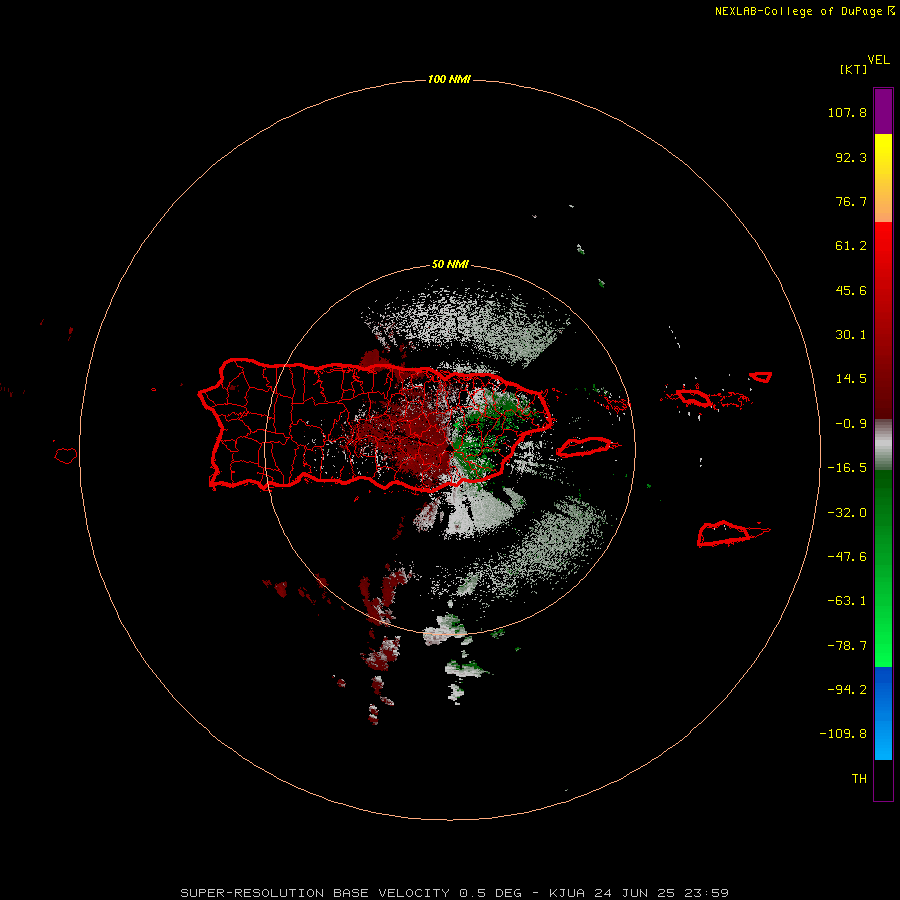Click the 45.6 velocity scale value
Screen dimensions: 900x900
click(x=851, y=290)
